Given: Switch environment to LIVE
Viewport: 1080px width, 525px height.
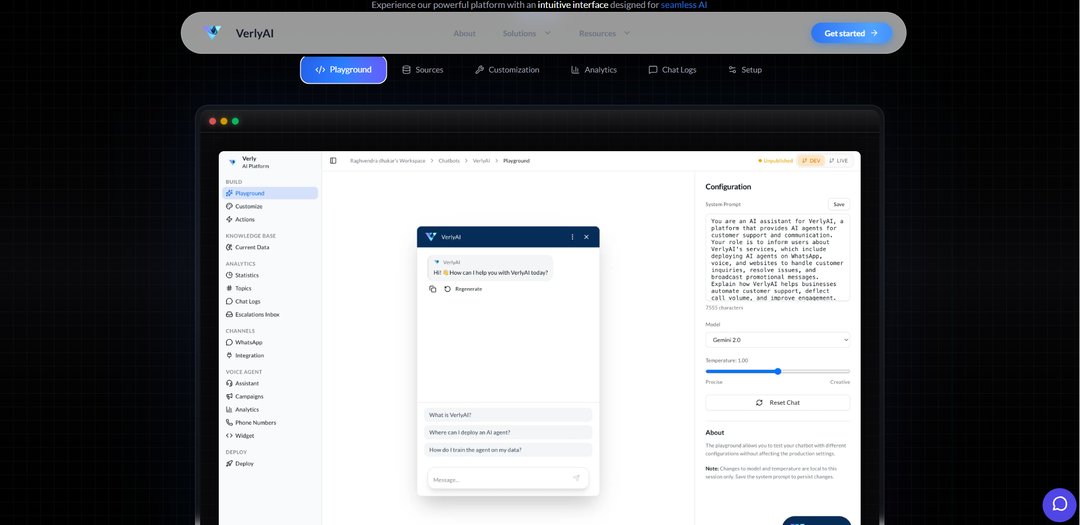Looking at the screenshot, I should tap(838, 160).
